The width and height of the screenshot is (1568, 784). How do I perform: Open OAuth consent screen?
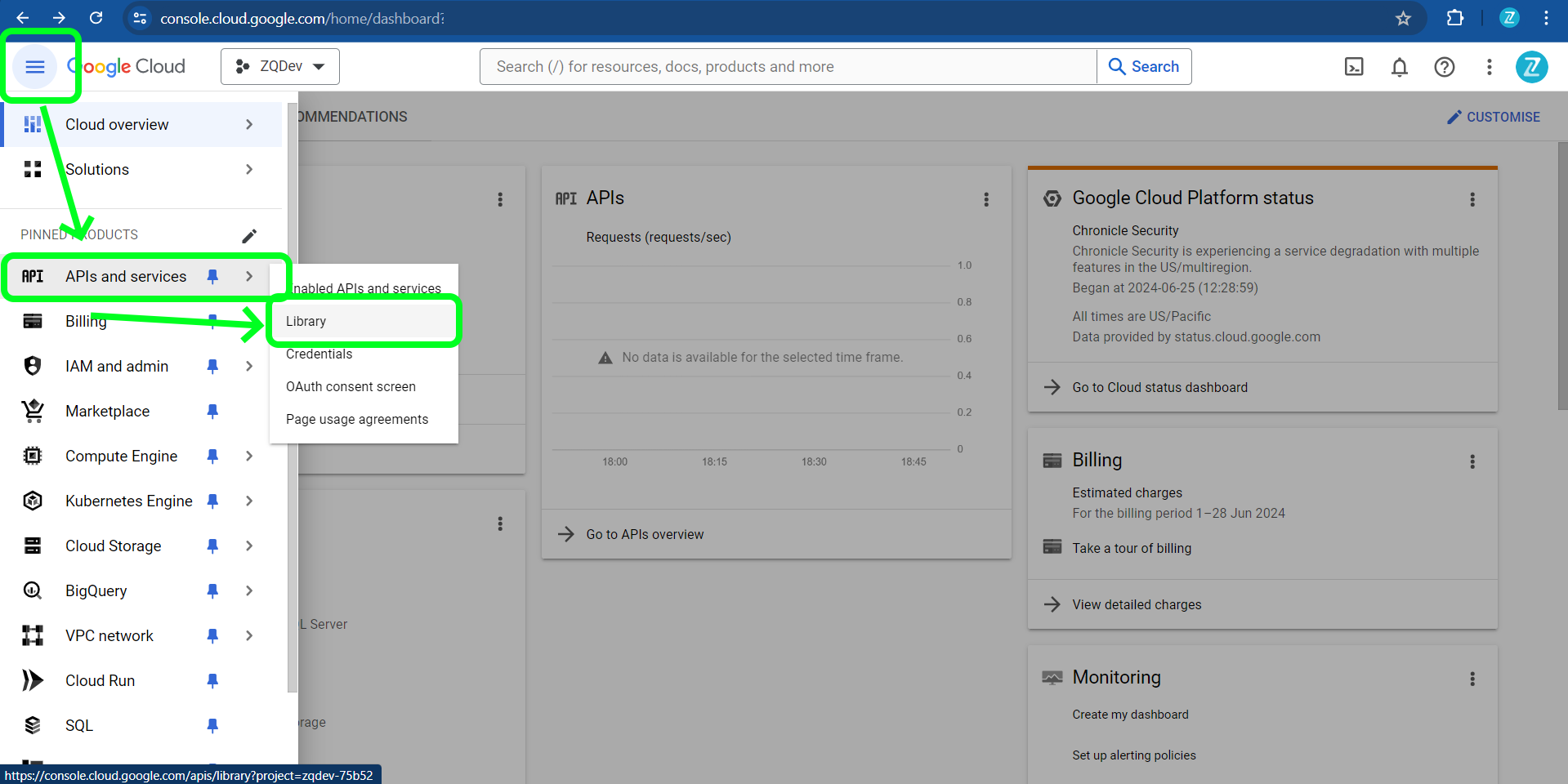point(364,386)
